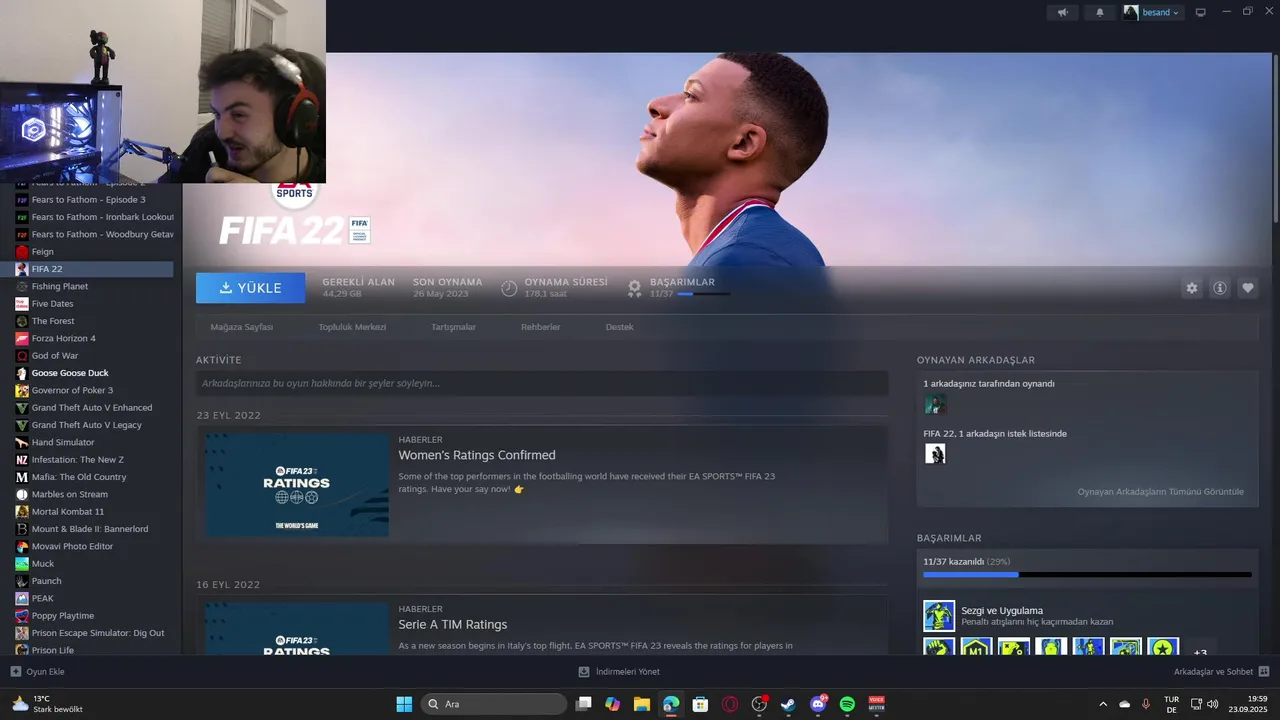Click the M1 badge achievement icon
The image size is (1280, 720).
[976, 647]
